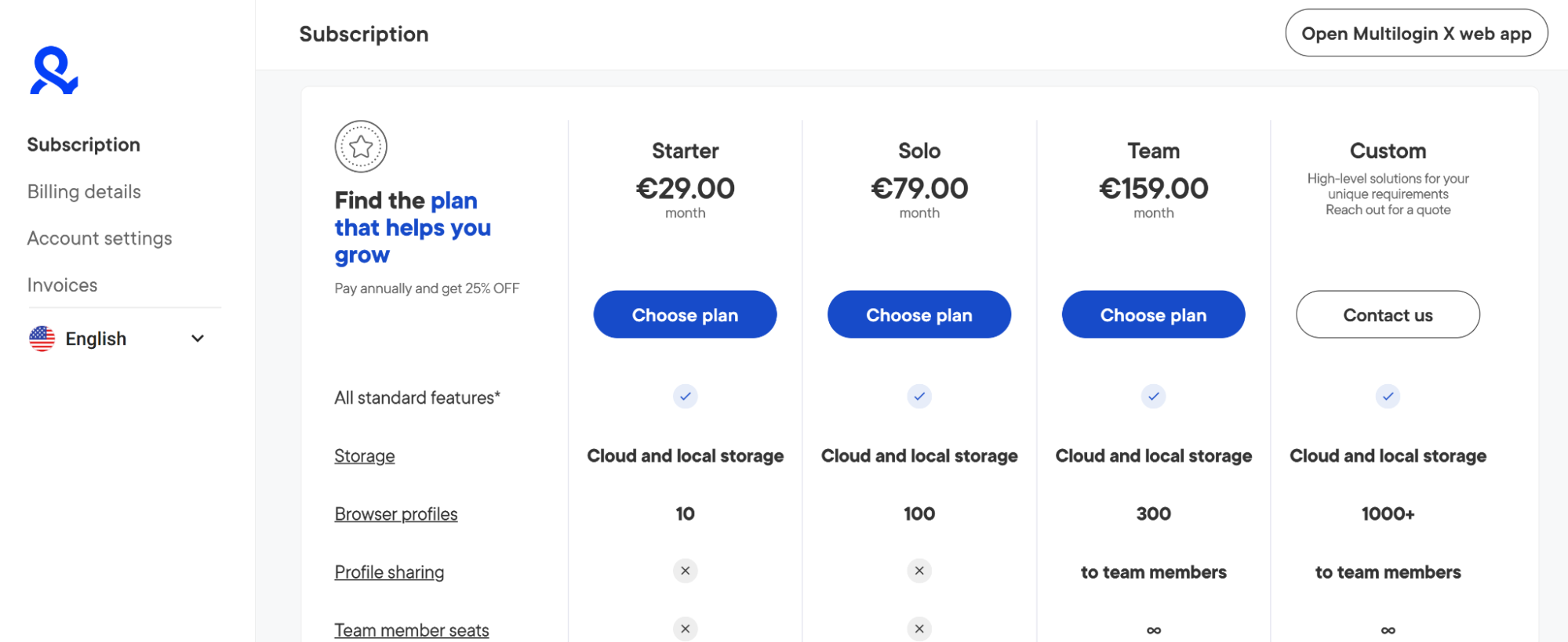This screenshot has width=1568, height=642.
Task: Click the Multilogin logo icon
Action: pyautogui.click(x=53, y=70)
